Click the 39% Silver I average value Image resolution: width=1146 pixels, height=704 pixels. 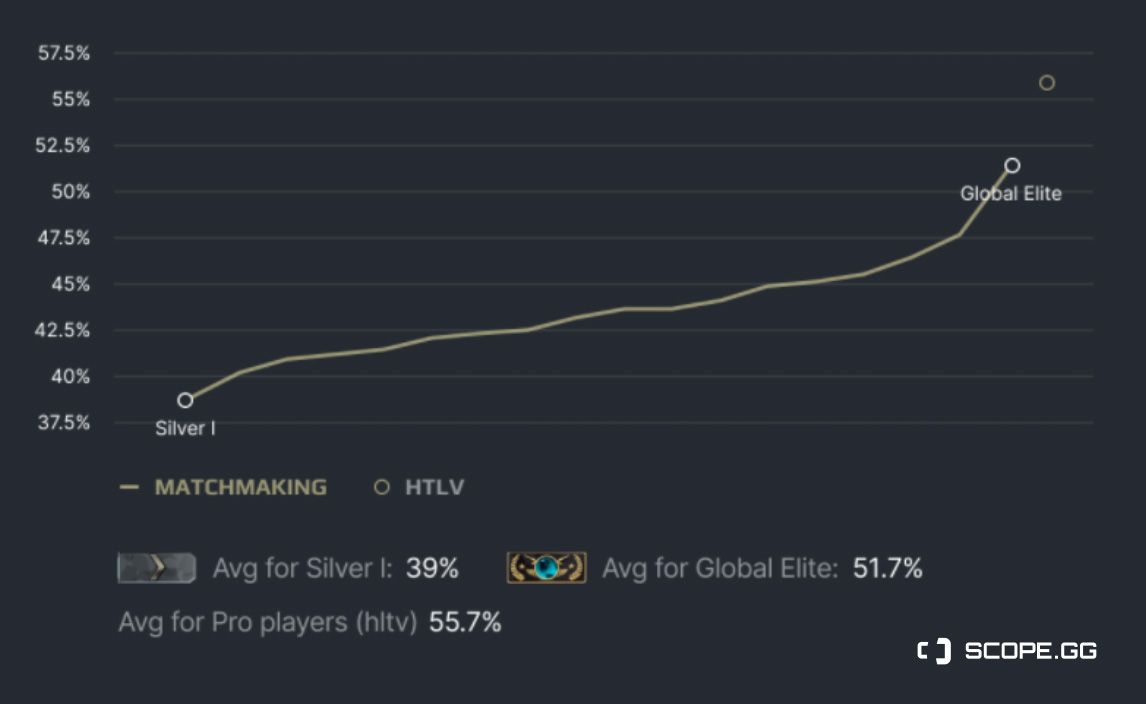click(432, 568)
